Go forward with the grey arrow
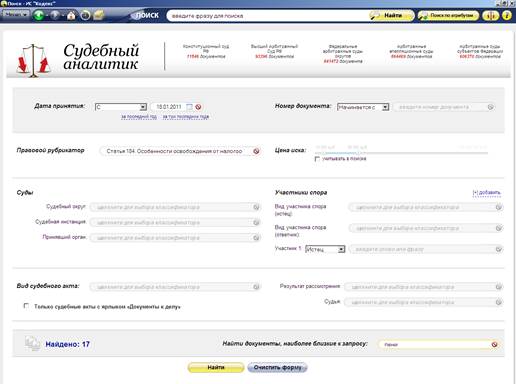Viewport: 516px width, 384px height. pos(55,15)
